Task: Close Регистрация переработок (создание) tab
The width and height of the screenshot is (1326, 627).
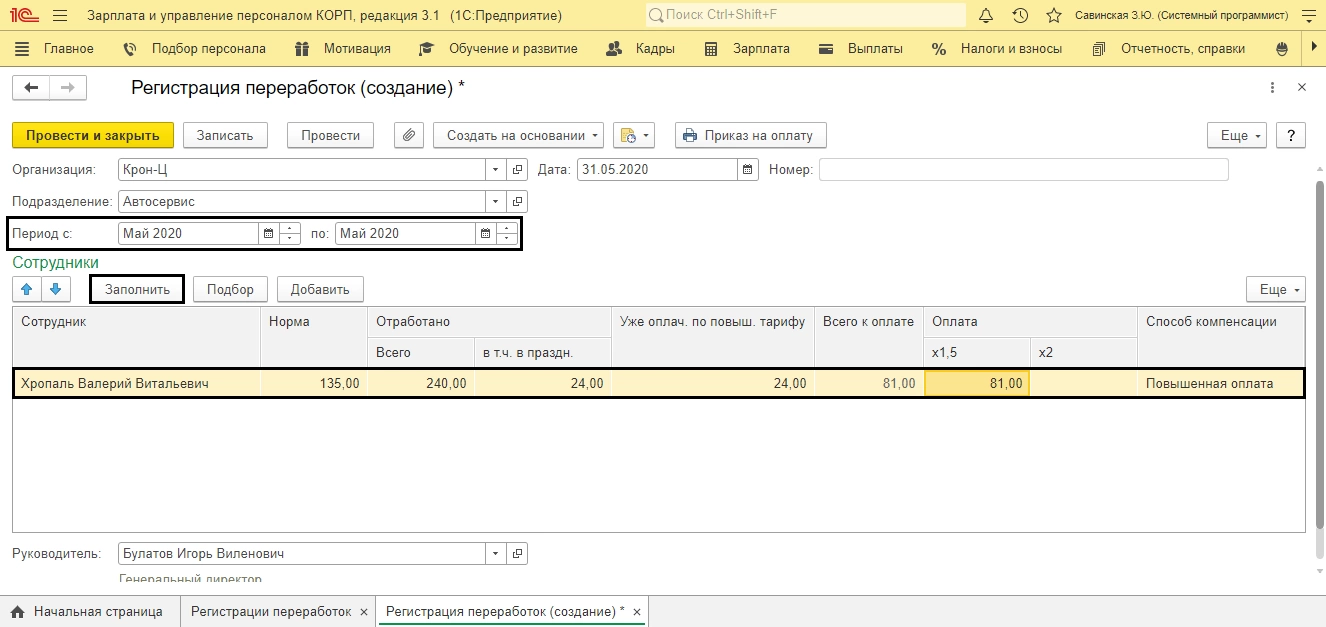Action: [637, 611]
